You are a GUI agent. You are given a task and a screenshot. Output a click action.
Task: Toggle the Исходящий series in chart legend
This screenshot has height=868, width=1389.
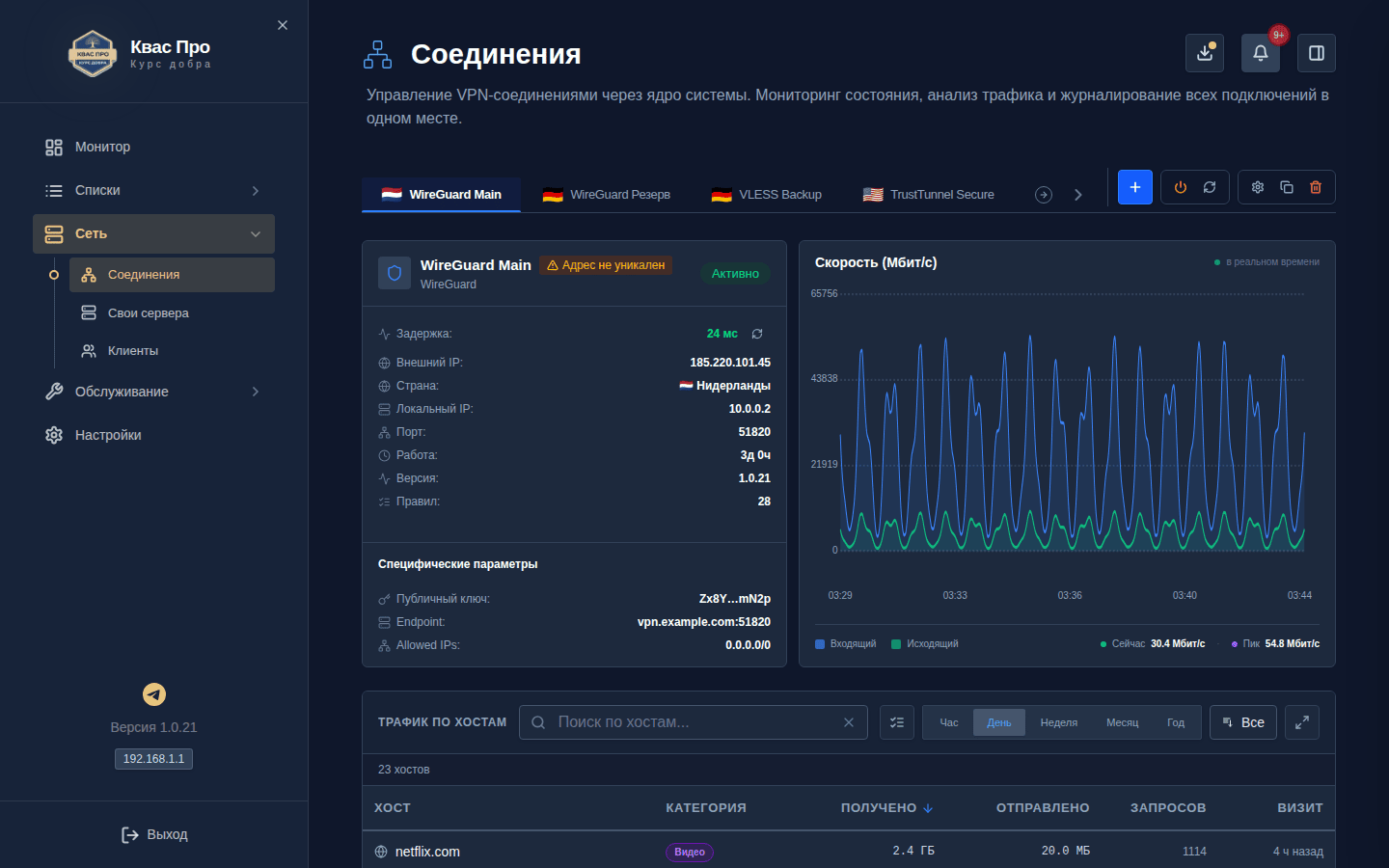tap(925, 644)
